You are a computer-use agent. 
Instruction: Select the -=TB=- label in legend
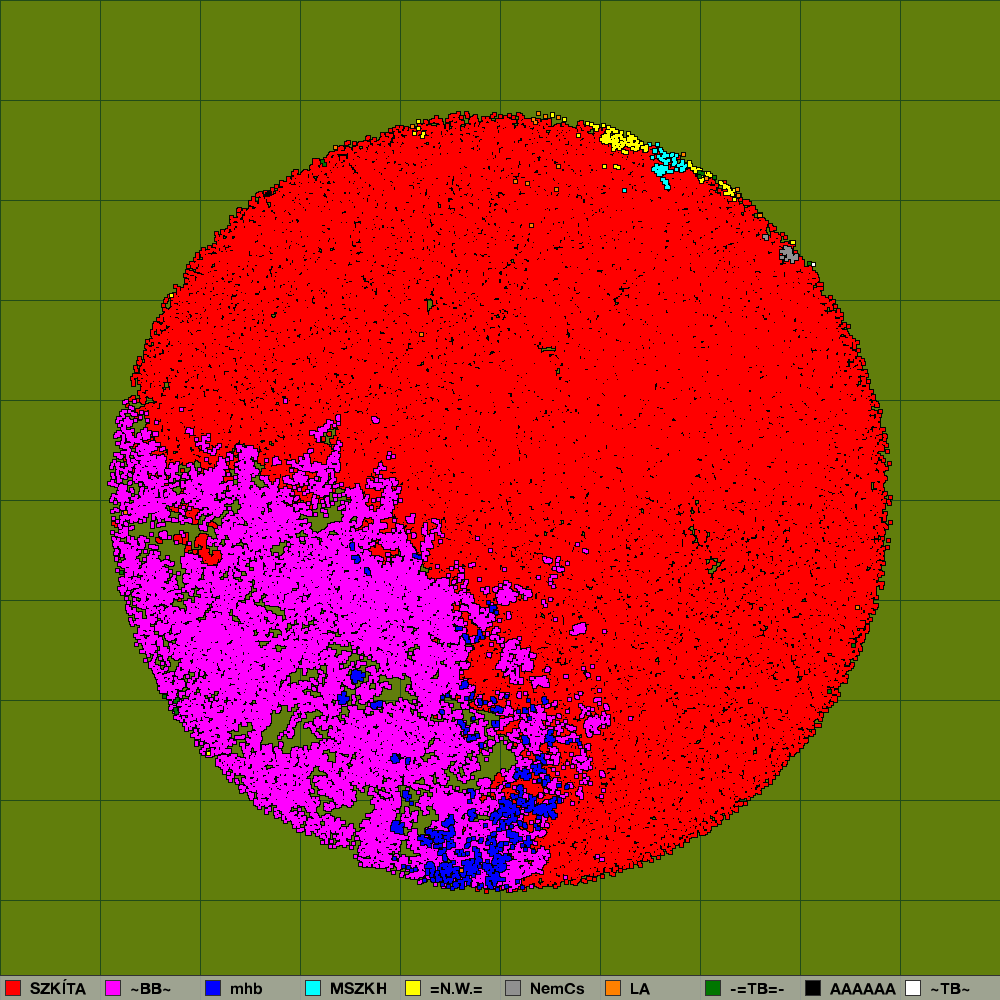click(756, 989)
